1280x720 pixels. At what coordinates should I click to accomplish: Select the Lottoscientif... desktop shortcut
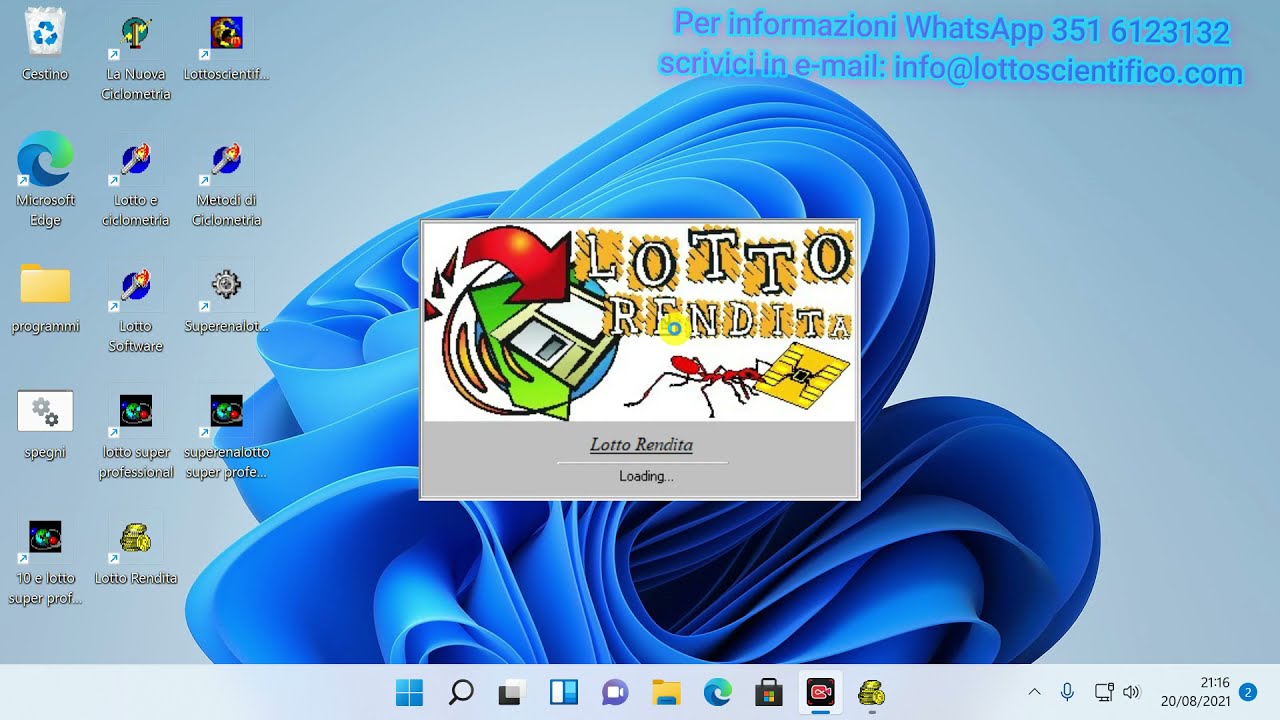(x=227, y=46)
